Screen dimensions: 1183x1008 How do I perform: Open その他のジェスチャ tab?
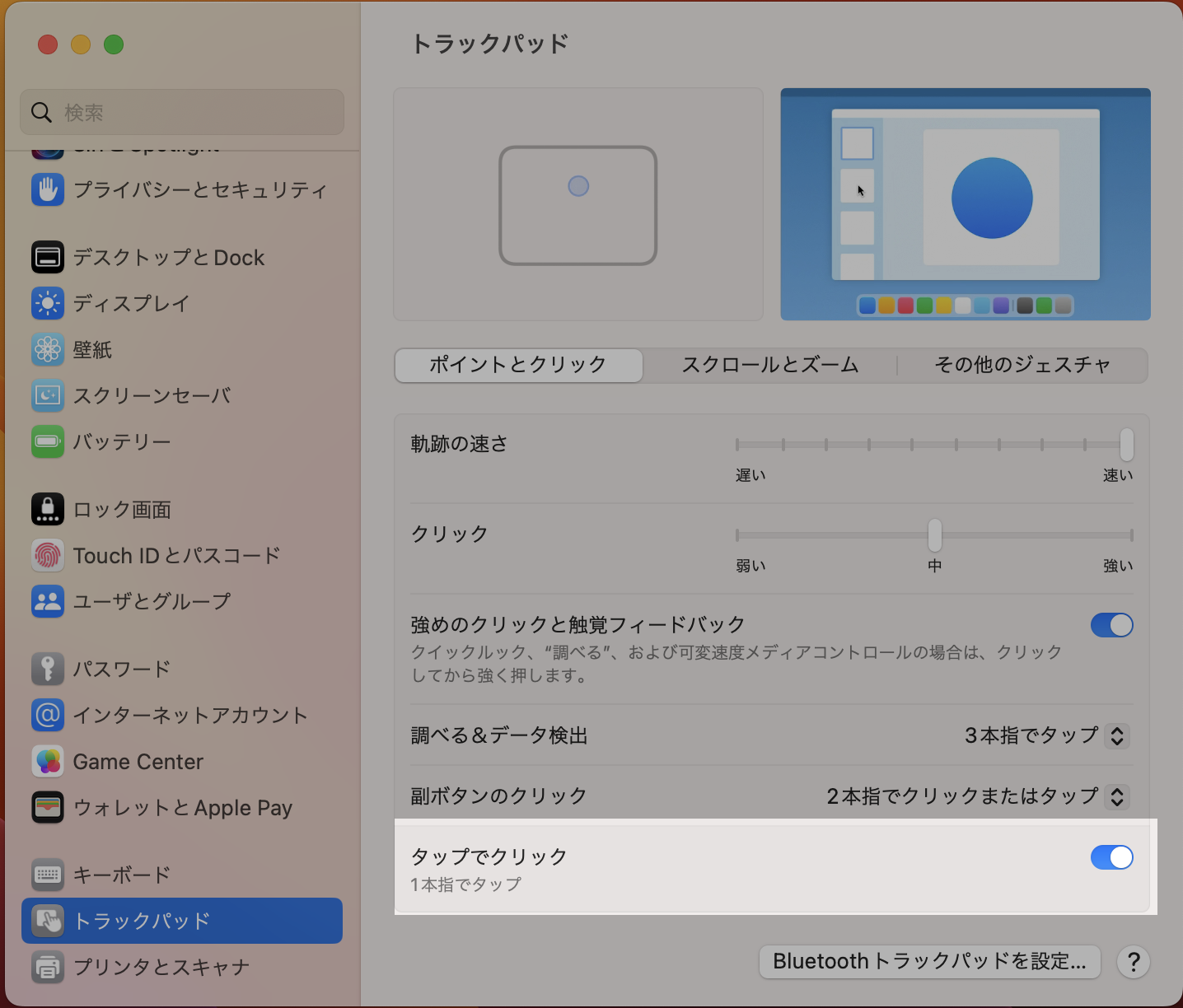coord(1022,365)
